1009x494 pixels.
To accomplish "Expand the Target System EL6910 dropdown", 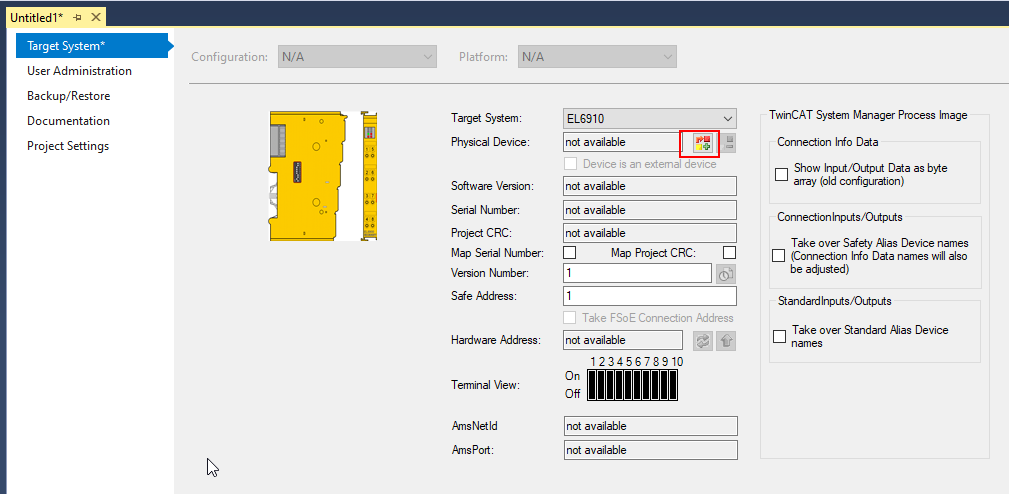I will click(x=649, y=118).
